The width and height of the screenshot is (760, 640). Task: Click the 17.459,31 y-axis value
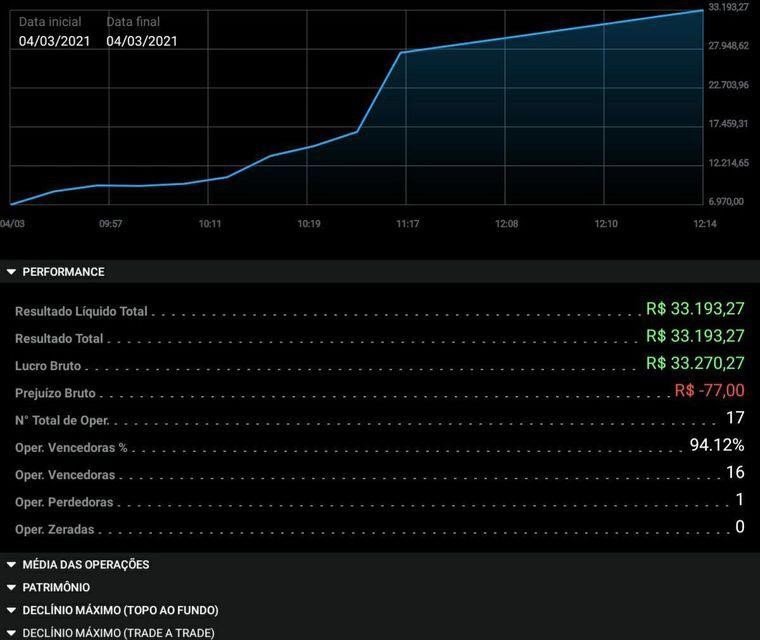pyautogui.click(x=728, y=124)
